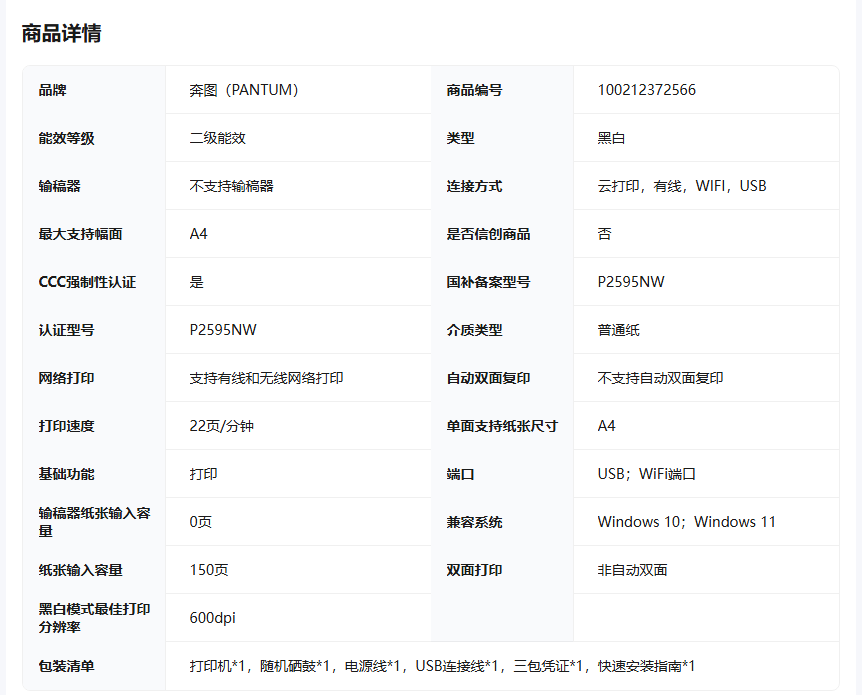862x695 pixels.
Task: Select the 输稿器纸张输入容量 label
Action: point(94,522)
